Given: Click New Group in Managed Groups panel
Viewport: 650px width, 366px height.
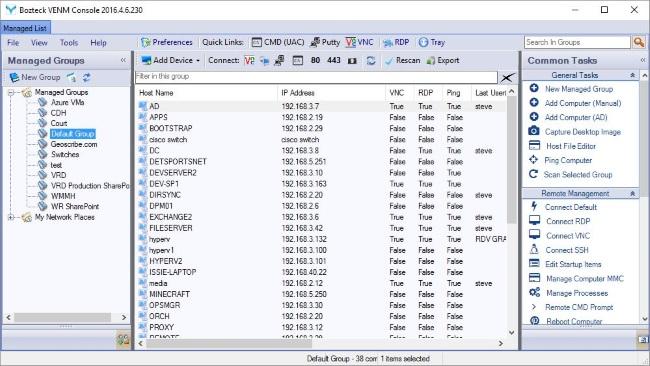Looking at the screenshot, I should [x=35, y=78].
